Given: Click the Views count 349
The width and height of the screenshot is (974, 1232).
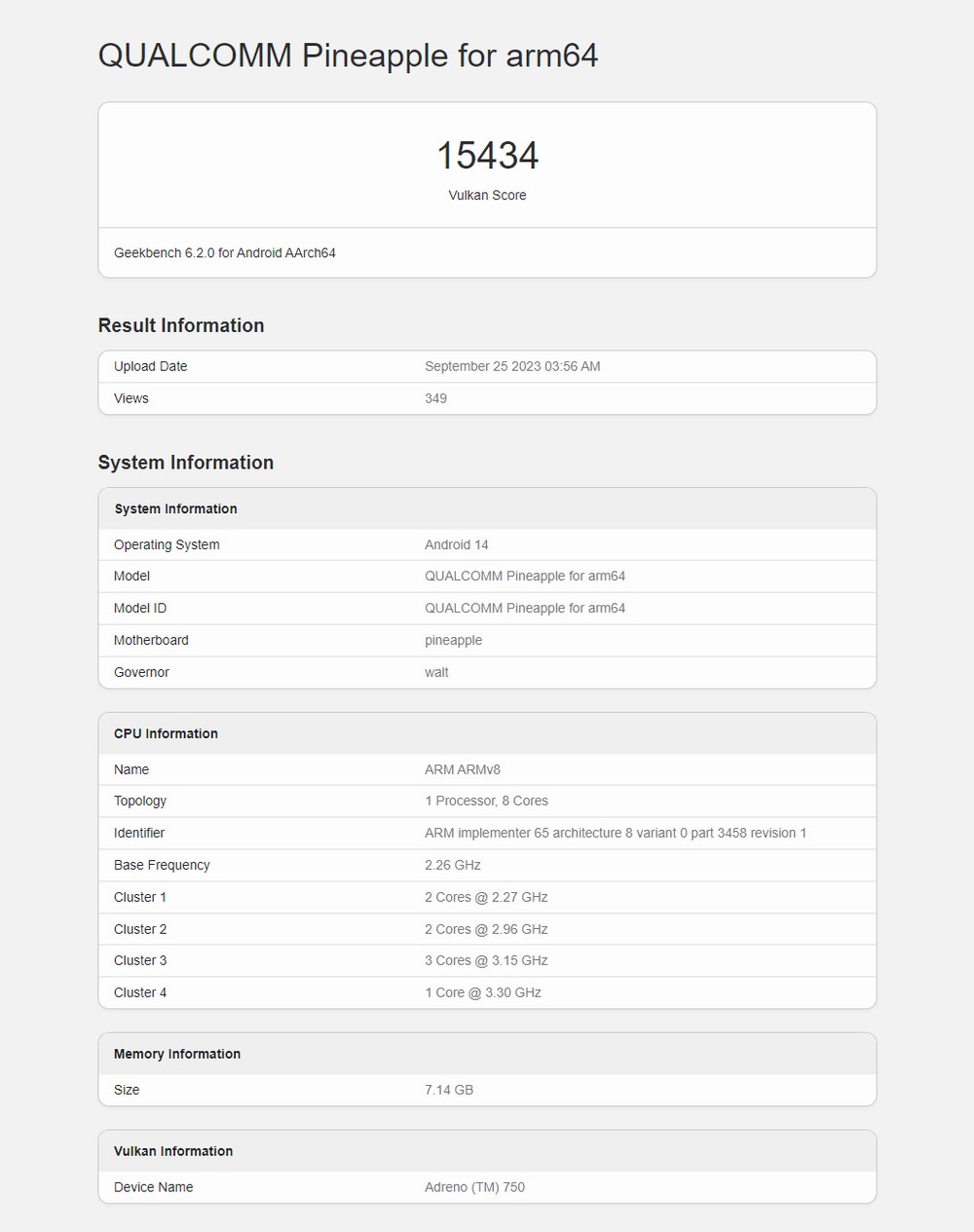Looking at the screenshot, I should pyautogui.click(x=435, y=398).
